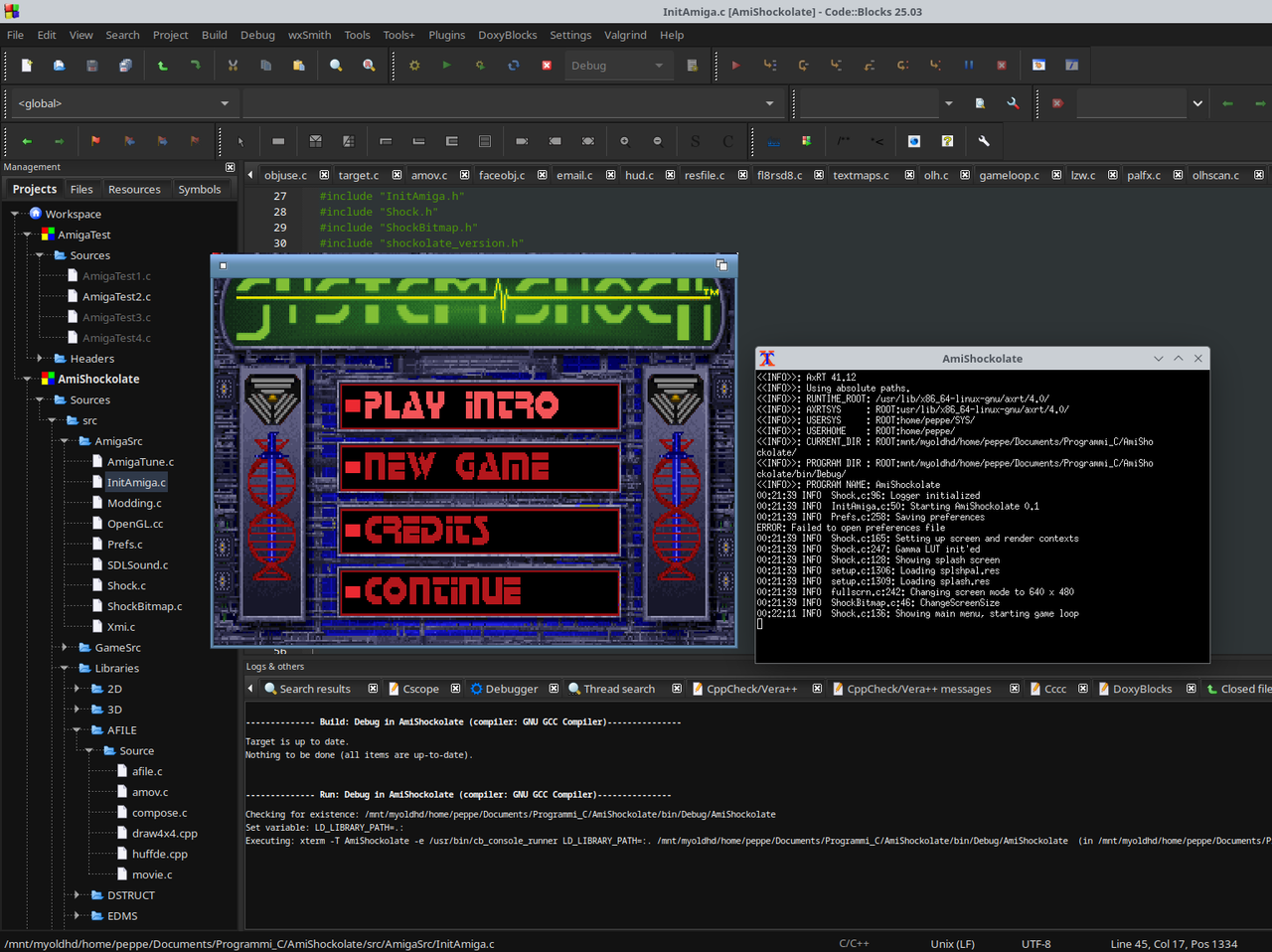Close the Cscope log tab
Image resolution: width=1272 pixels, height=952 pixels.
coord(455,689)
